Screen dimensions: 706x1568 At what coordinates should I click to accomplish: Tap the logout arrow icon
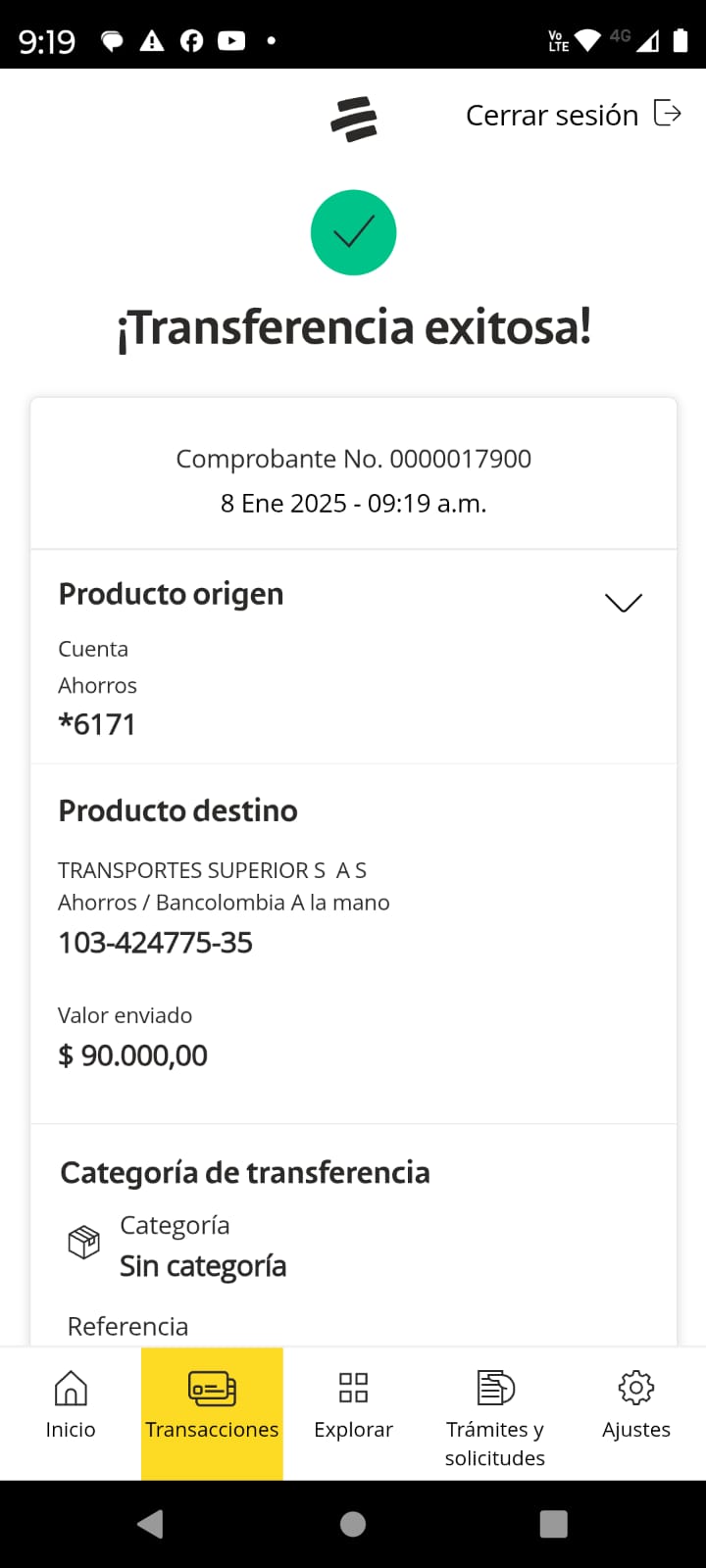[667, 114]
